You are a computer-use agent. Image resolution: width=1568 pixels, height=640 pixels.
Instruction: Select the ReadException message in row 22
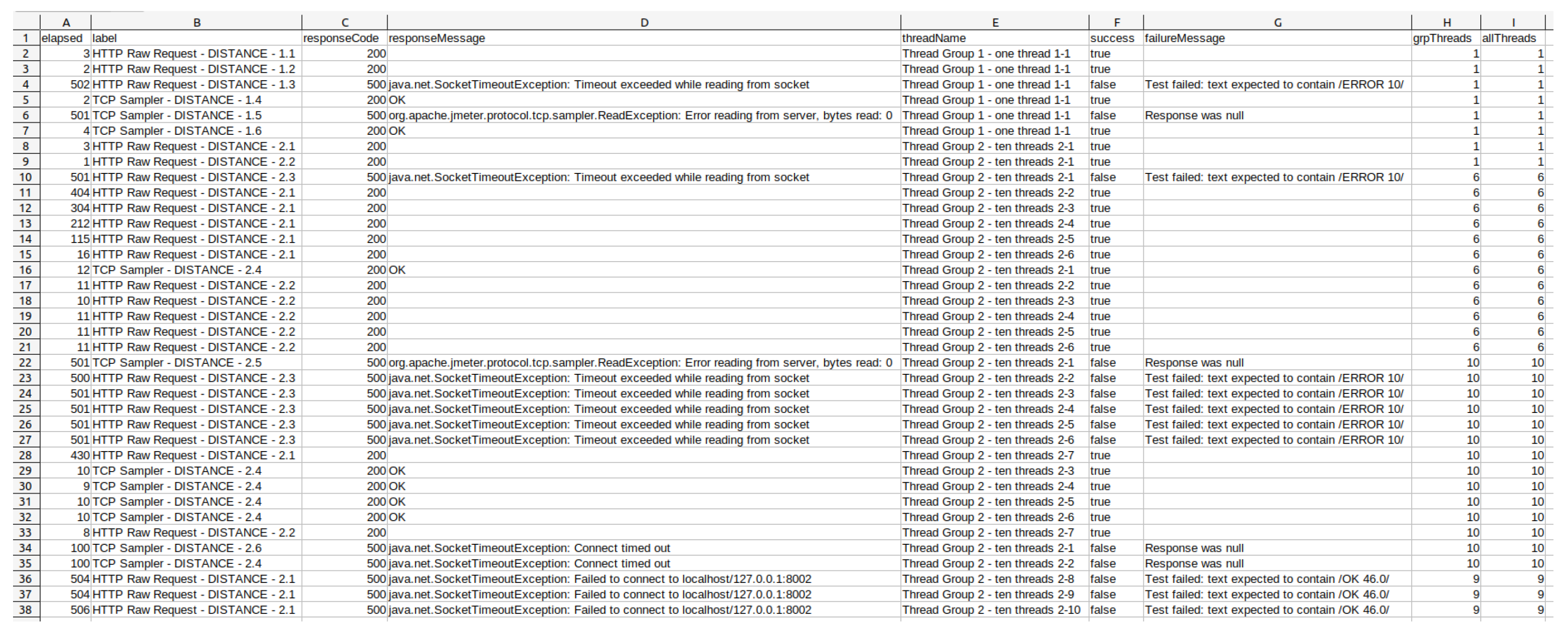(x=640, y=362)
